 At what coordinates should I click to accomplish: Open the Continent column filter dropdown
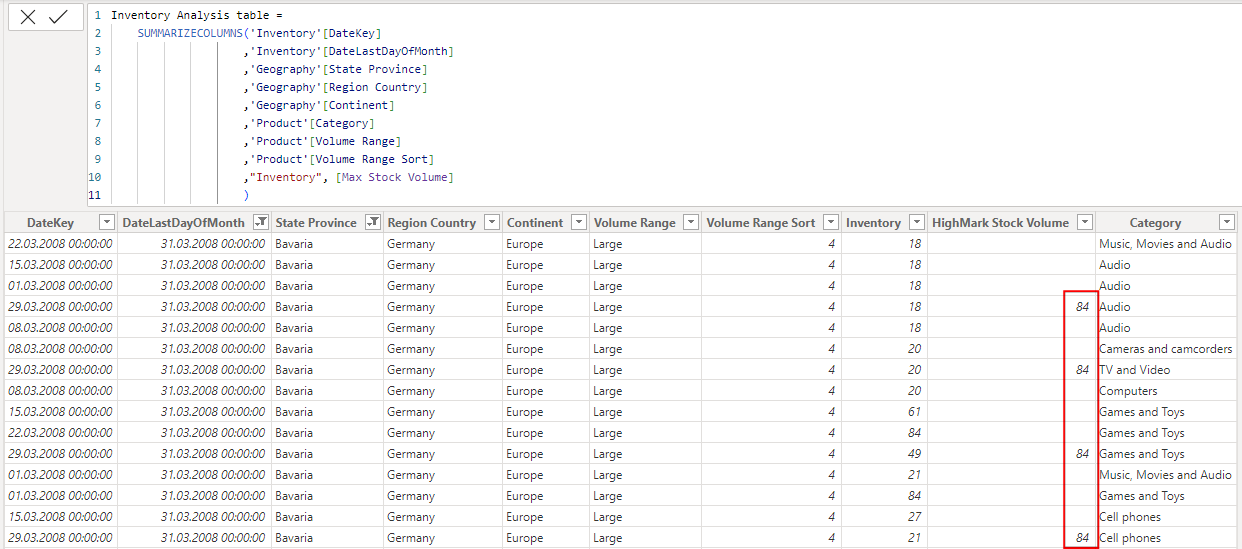tap(578, 222)
